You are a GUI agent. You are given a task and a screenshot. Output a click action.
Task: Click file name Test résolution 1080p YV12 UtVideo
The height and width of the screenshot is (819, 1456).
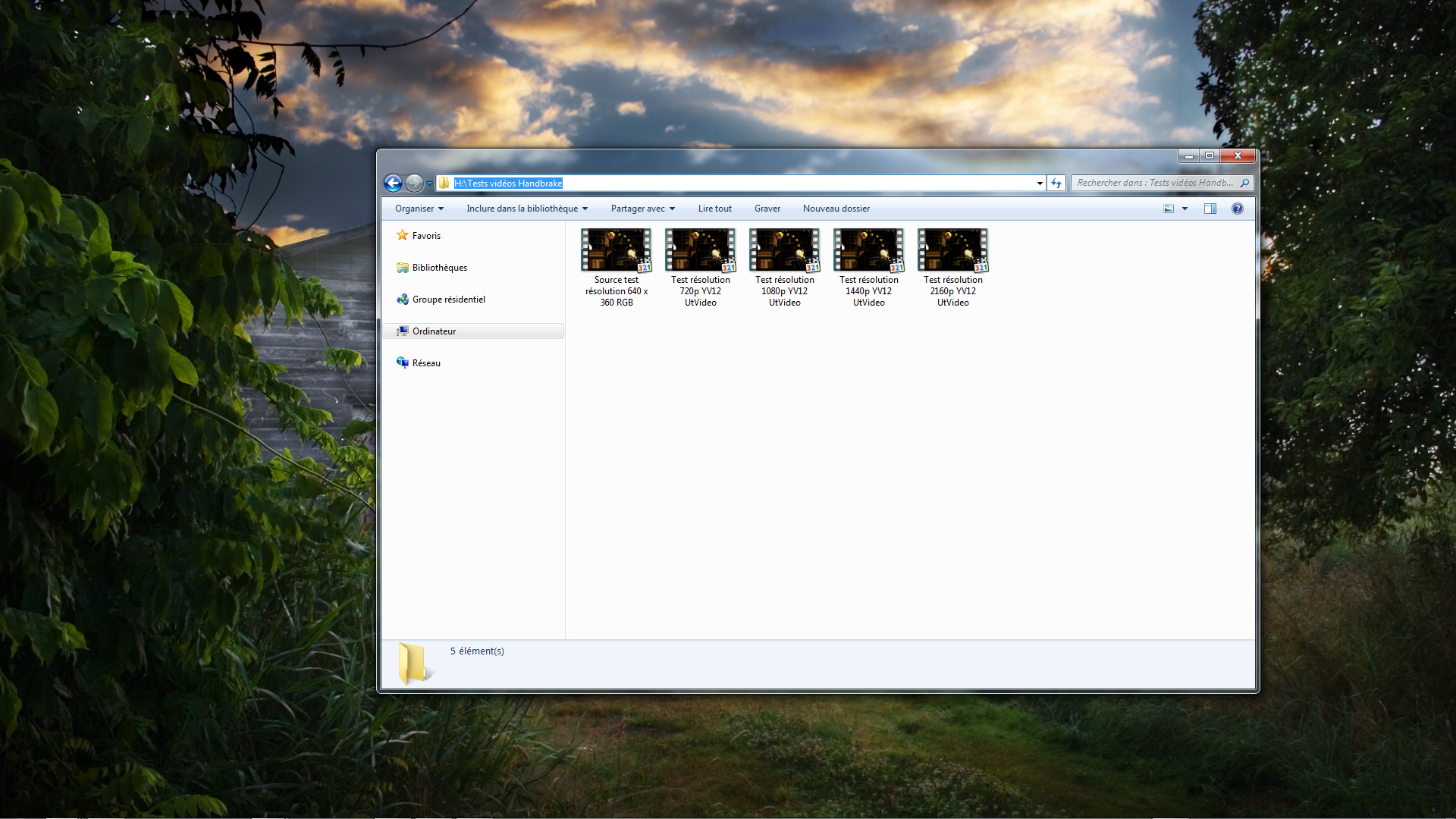tap(785, 291)
